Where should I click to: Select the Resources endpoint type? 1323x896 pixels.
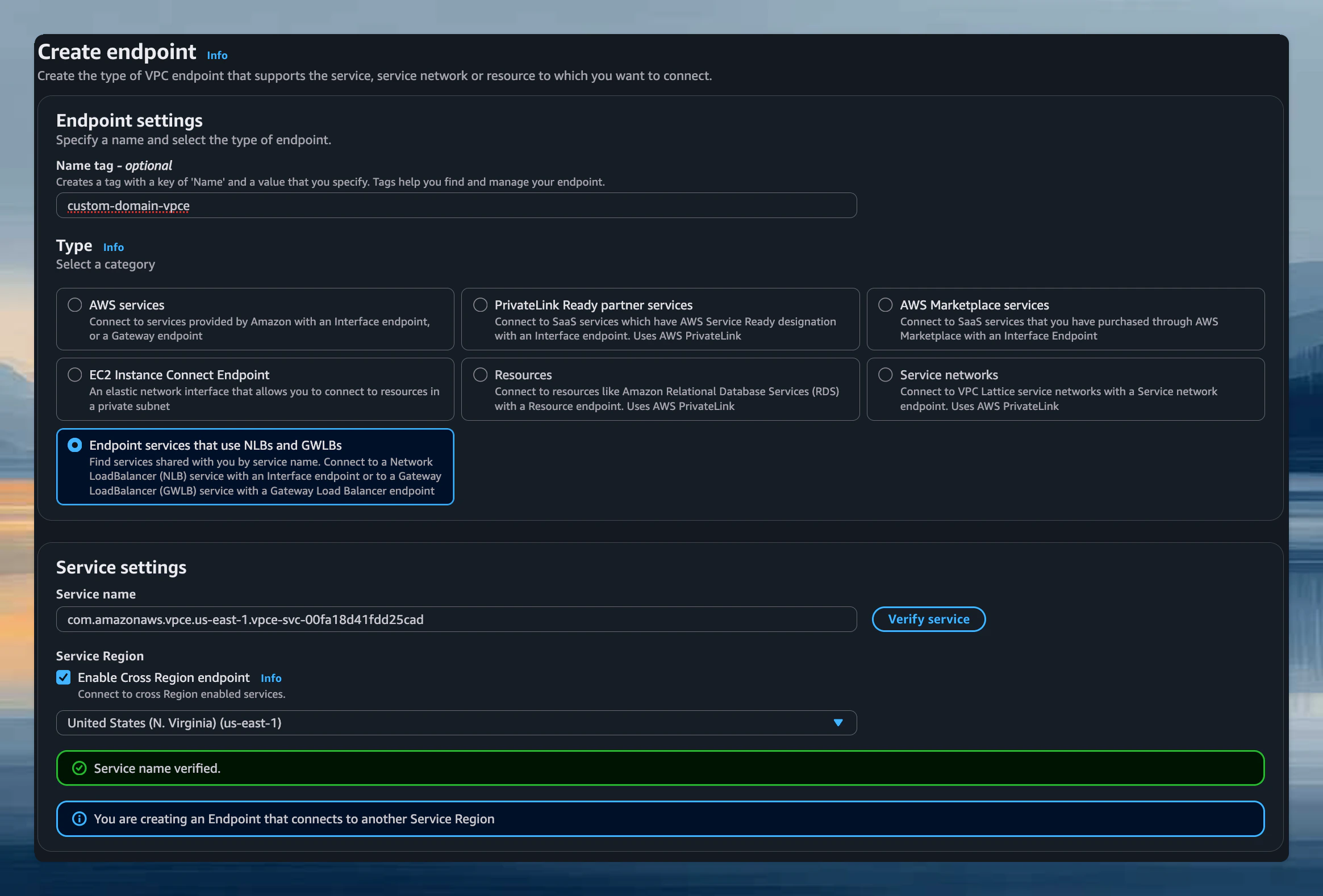(x=480, y=374)
